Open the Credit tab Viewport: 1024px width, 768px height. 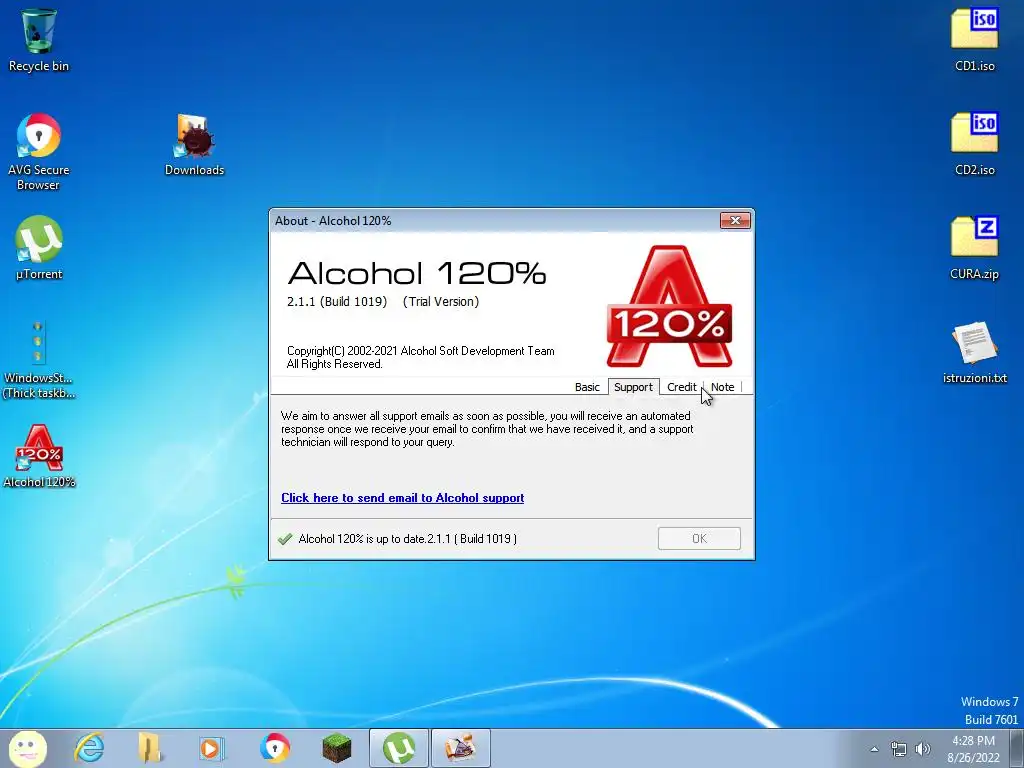pyautogui.click(x=681, y=387)
